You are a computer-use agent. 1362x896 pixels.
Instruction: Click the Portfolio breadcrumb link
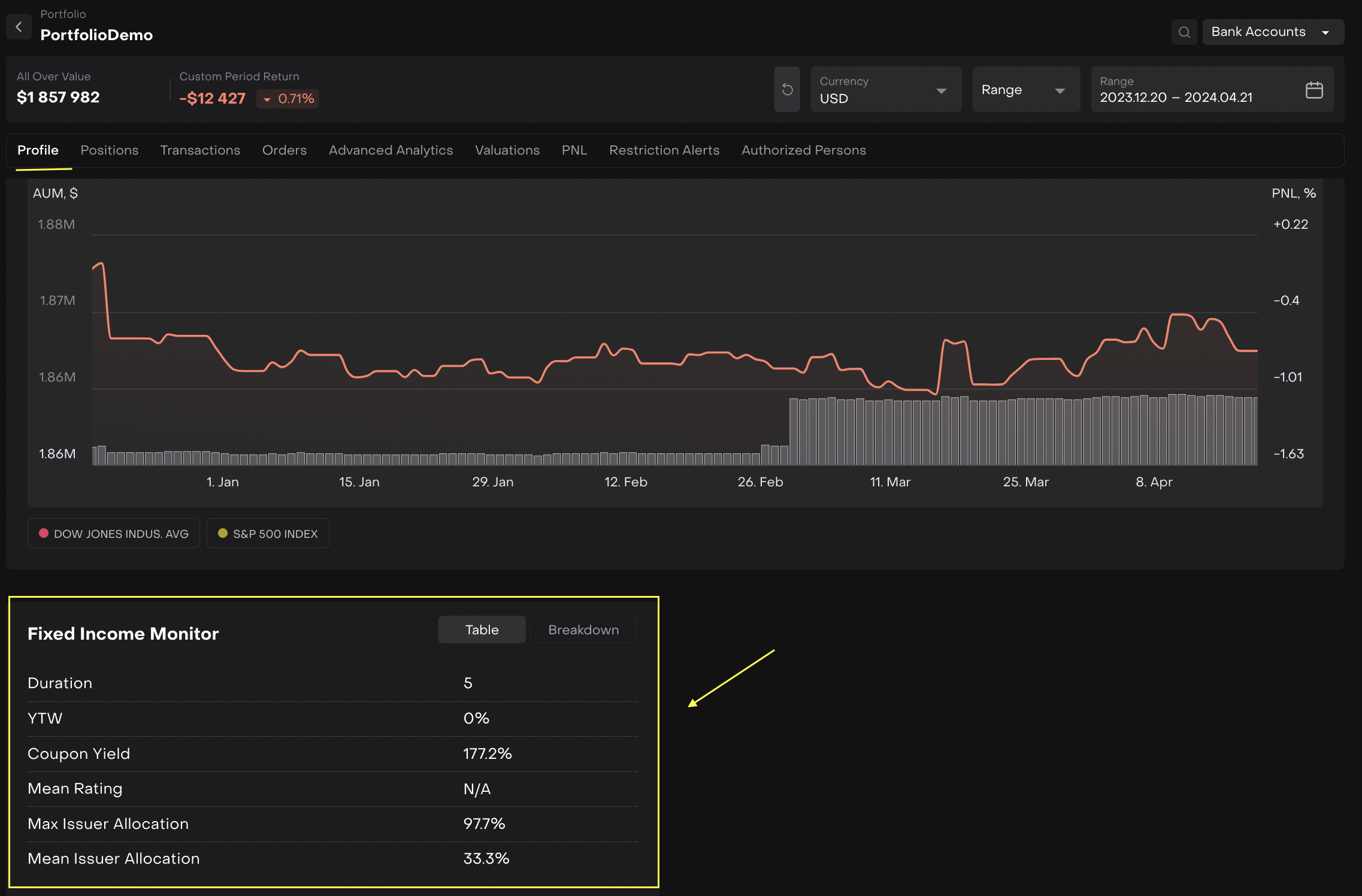63,14
